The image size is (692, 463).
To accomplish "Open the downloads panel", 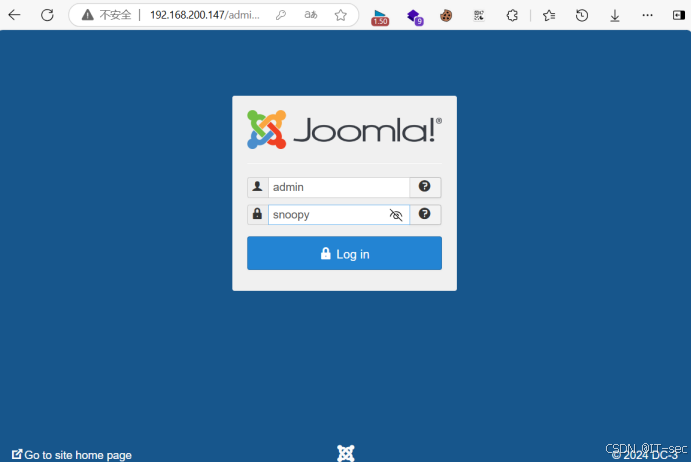I will click(615, 16).
